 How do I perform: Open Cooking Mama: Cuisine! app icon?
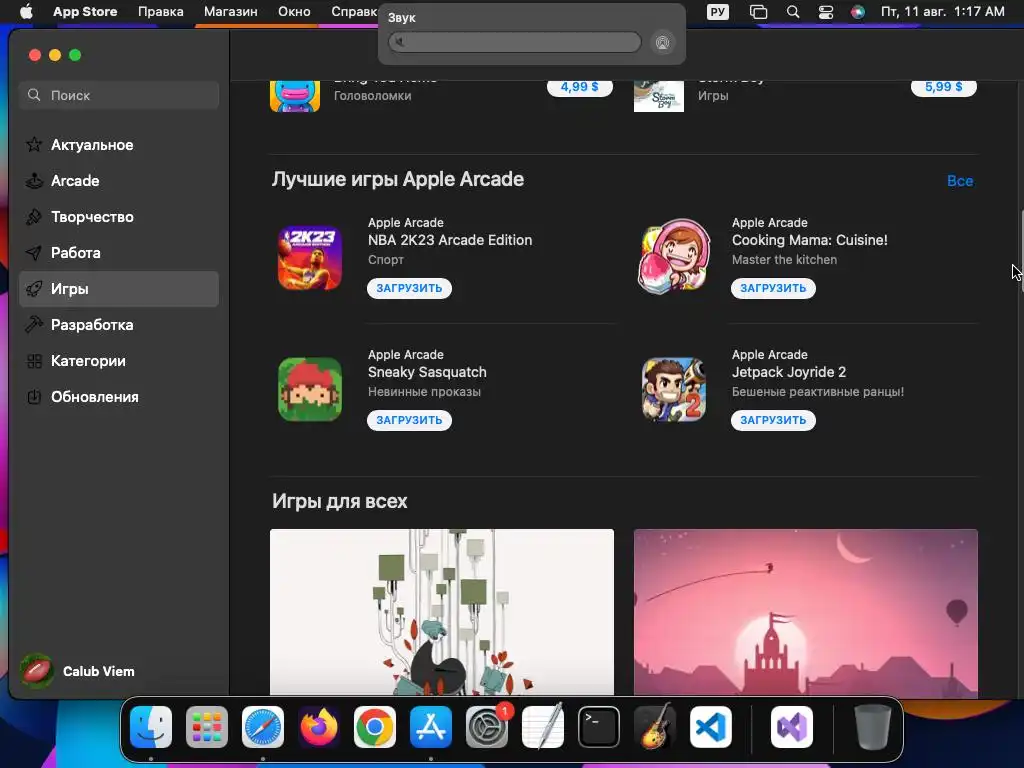pyautogui.click(x=674, y=256)
